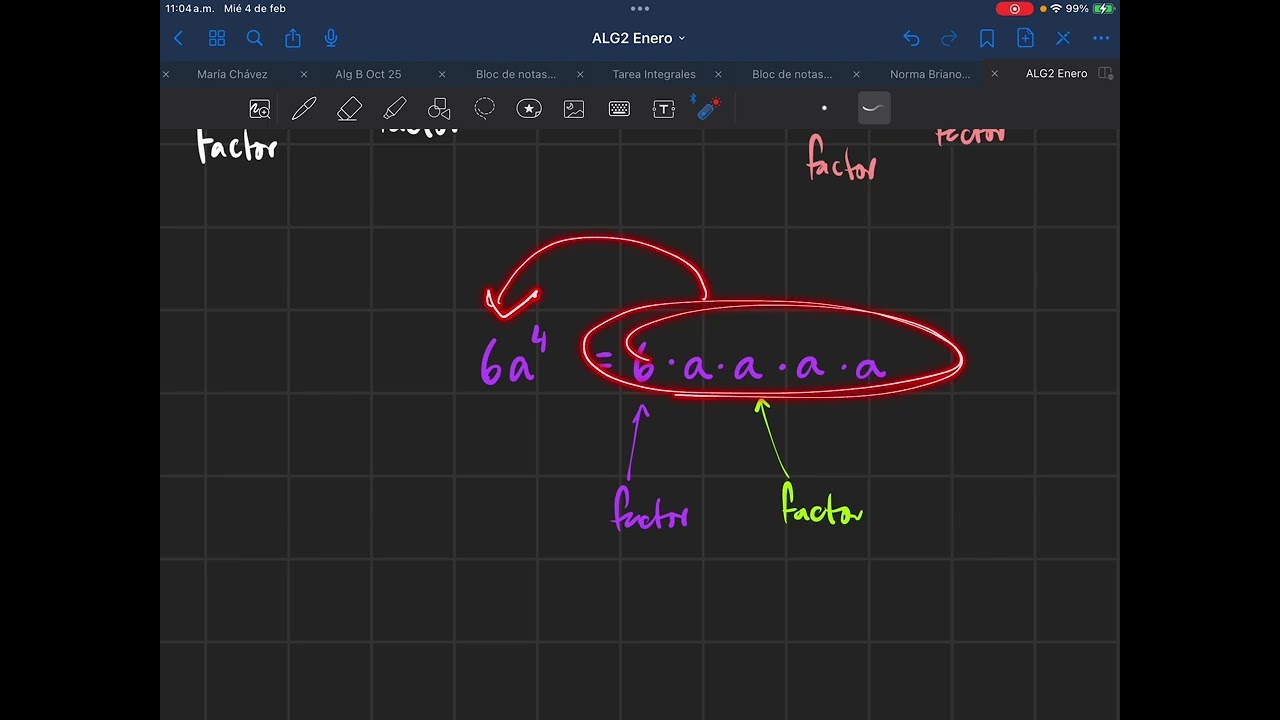Undo the last stroke

[911, 38]
